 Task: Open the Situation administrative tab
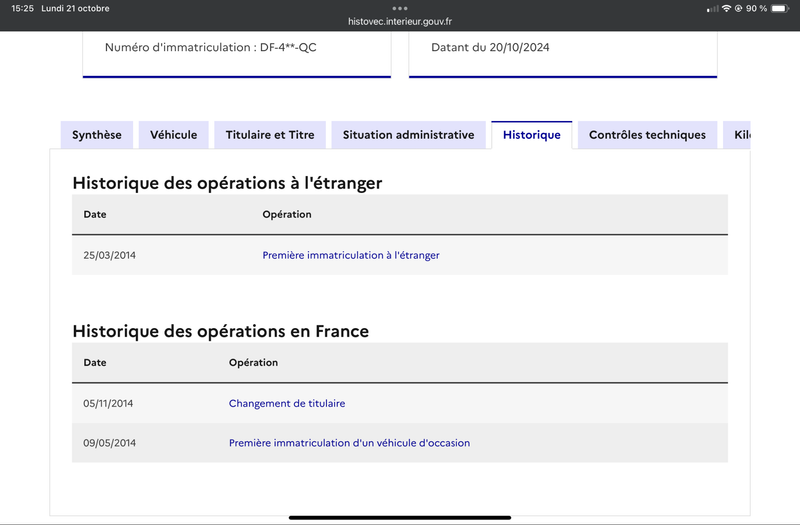(408, 135)
